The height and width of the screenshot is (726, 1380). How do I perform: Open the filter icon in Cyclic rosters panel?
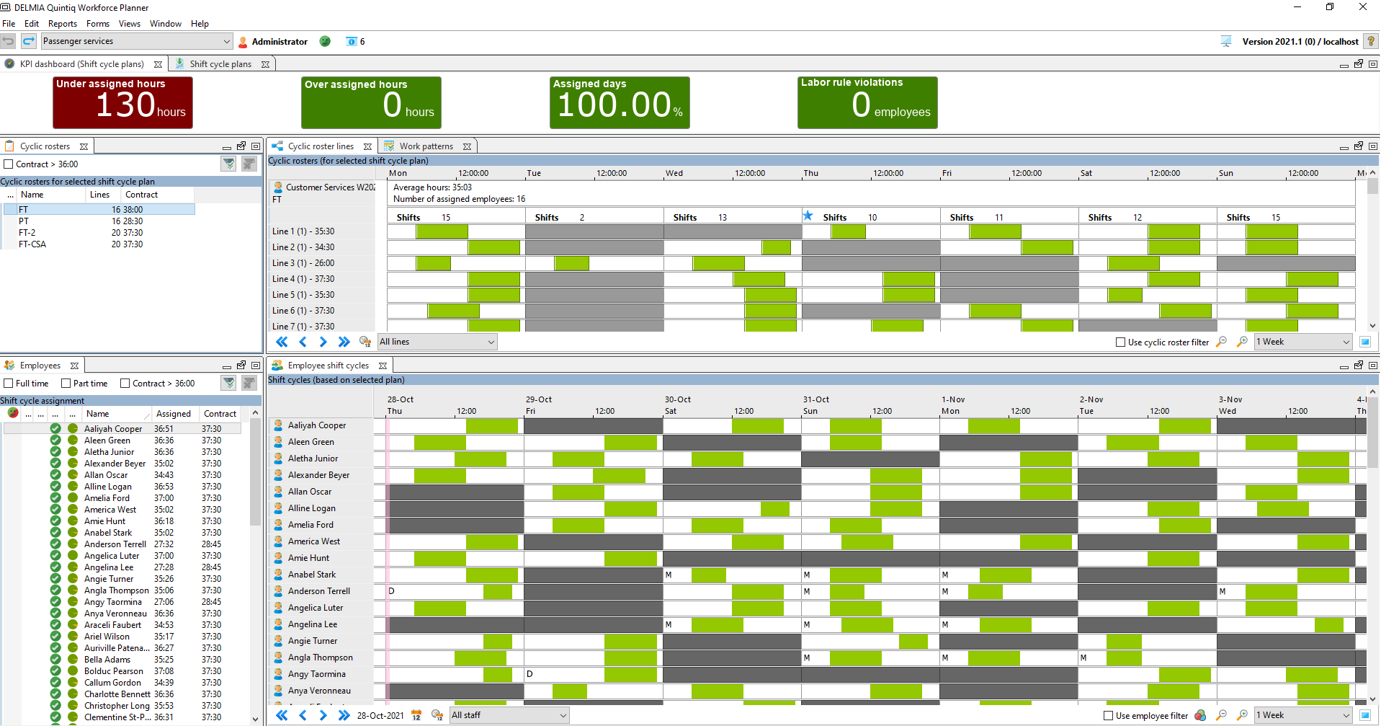click(x=229, y=163)
